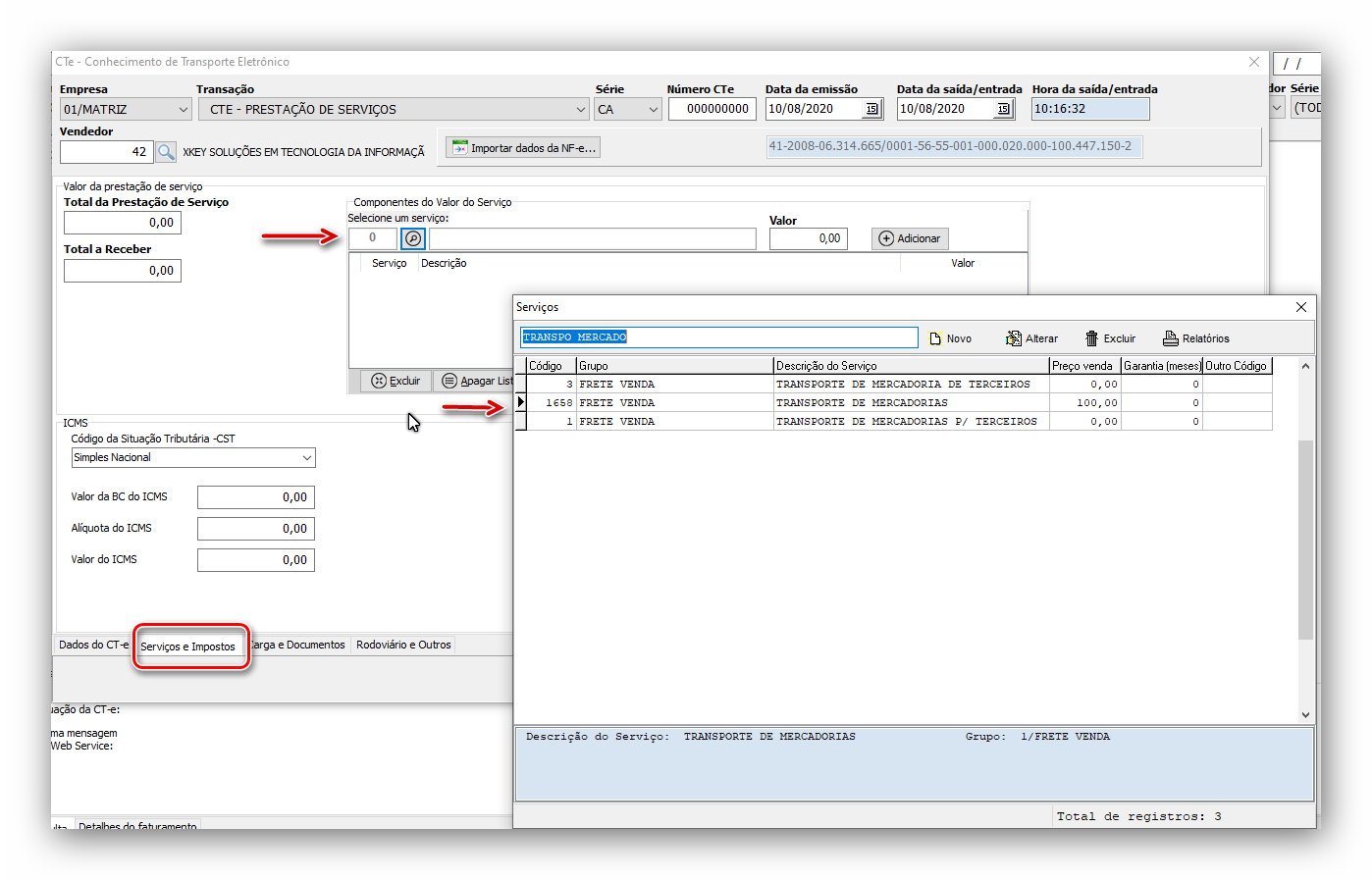Click Novo in the Serviços dialog

(x=950, y=338)
